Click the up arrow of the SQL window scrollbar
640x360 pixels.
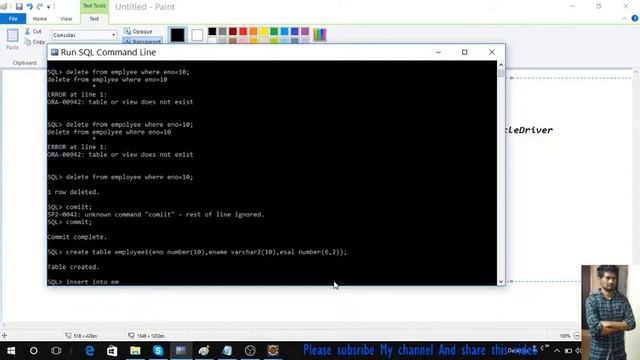click(501, 65)
